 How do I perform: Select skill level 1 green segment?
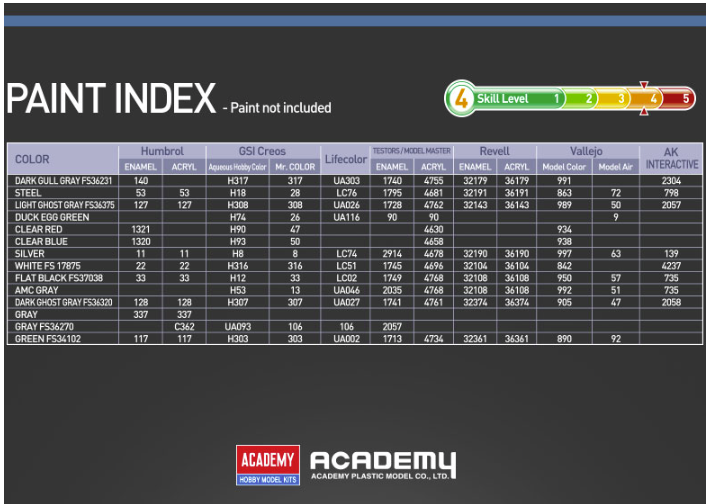pos(518,99)
